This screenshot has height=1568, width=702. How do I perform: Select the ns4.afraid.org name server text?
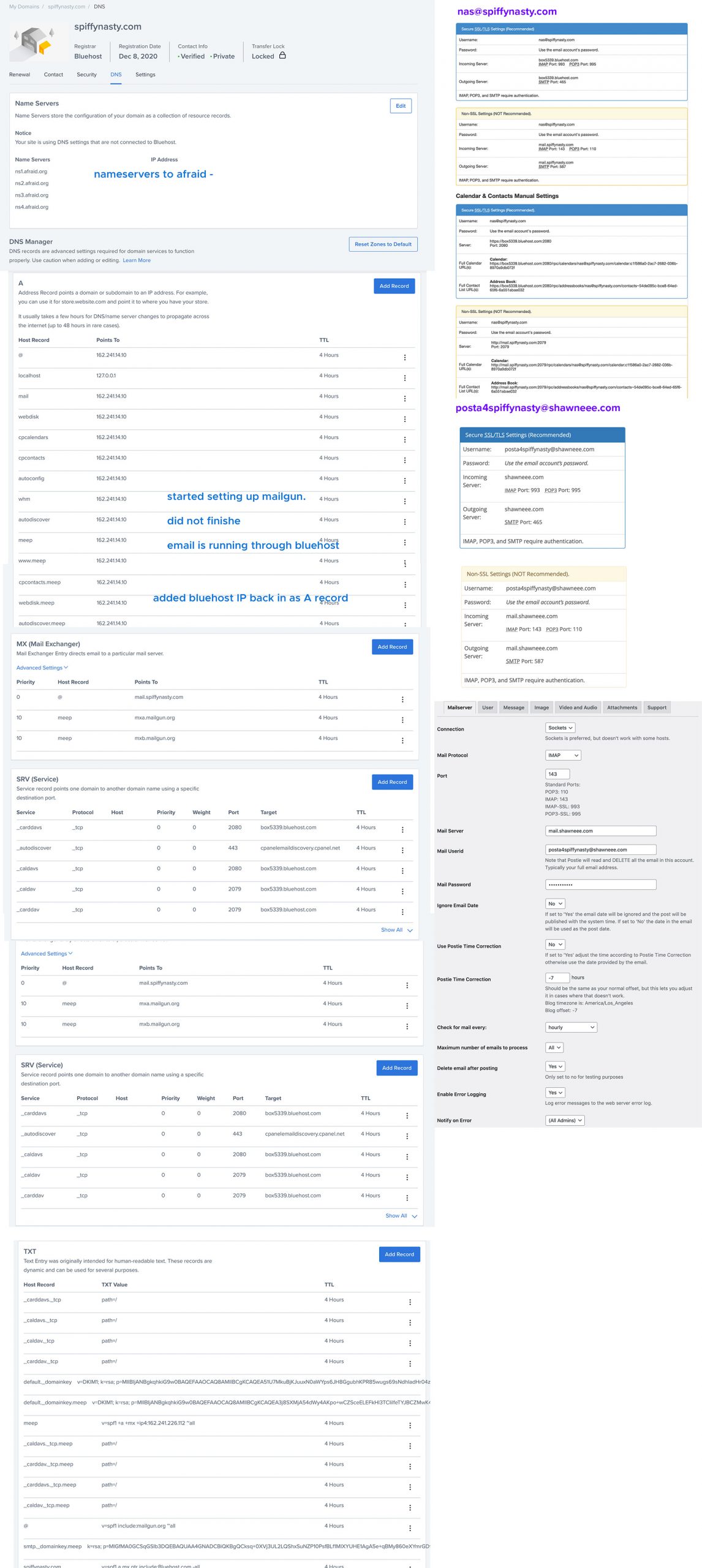coord(32,207)
